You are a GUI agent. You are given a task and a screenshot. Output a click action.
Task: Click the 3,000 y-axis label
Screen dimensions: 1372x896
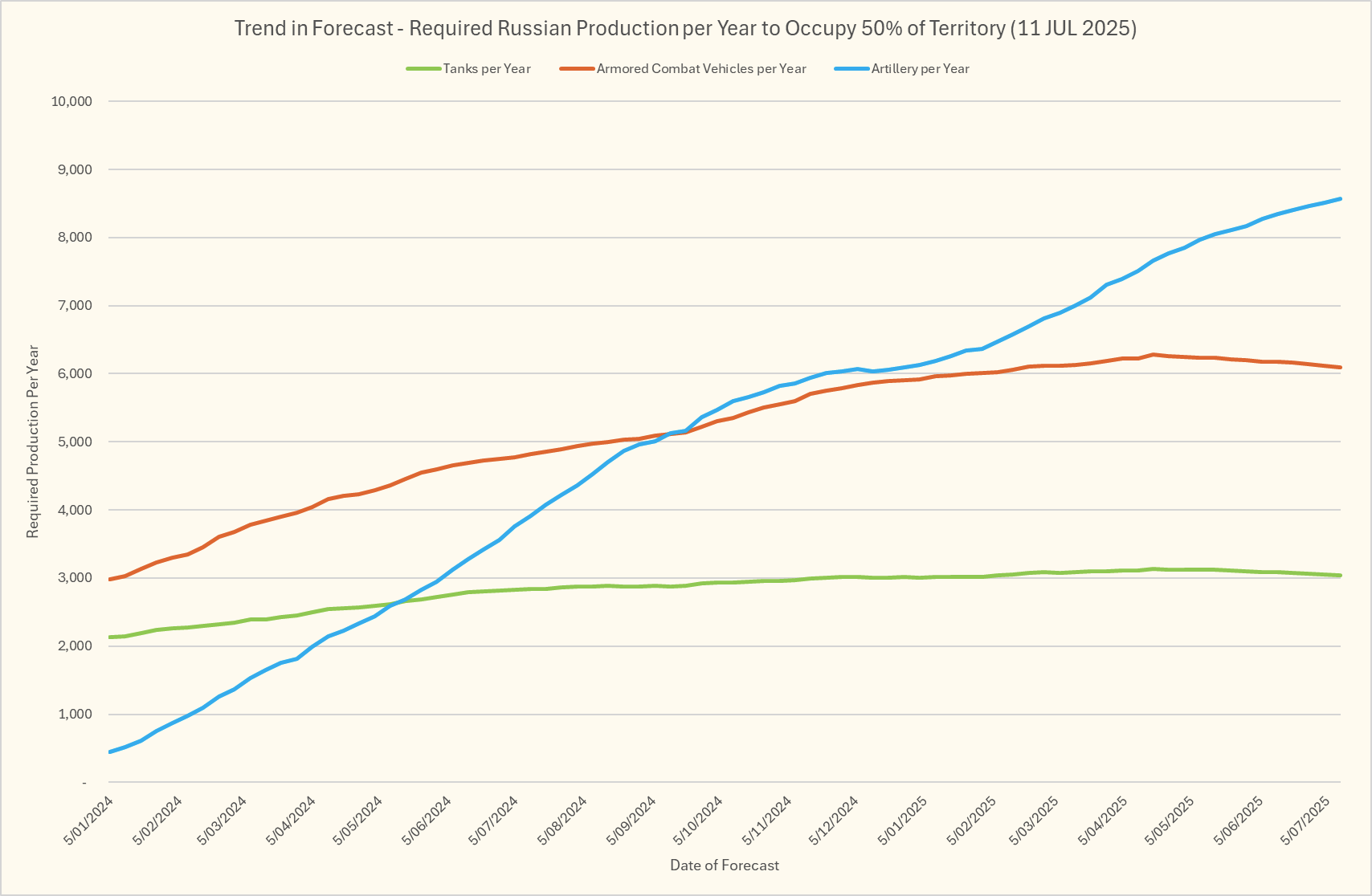pos(75,578)
